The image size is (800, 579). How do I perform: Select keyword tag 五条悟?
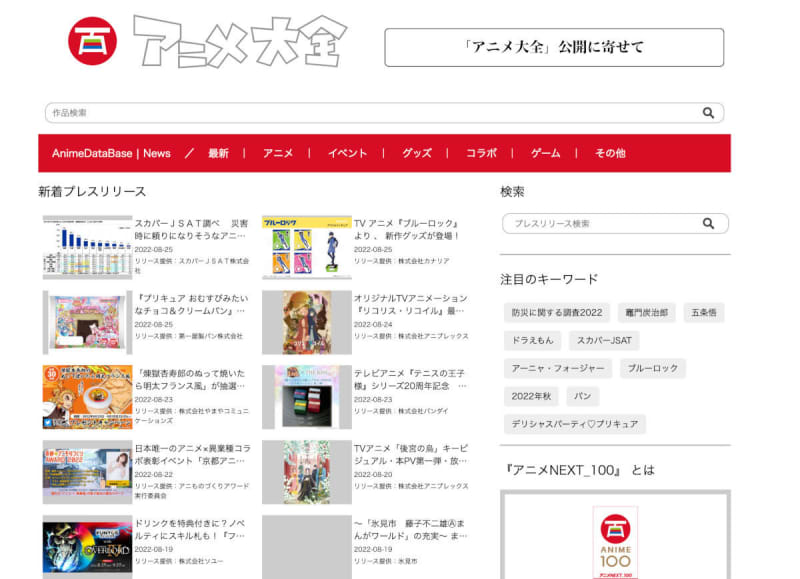tap(704, 313)
